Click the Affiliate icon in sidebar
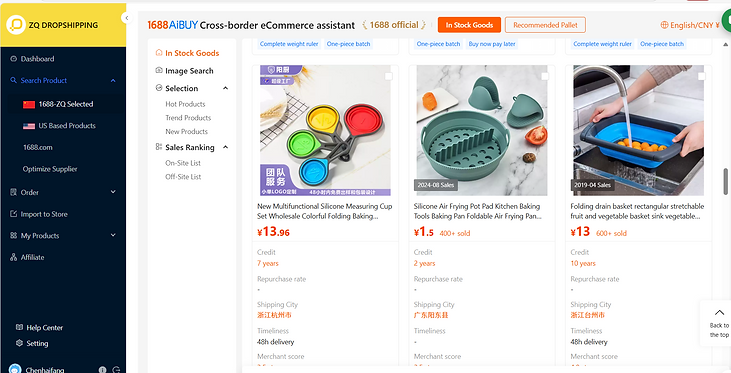Image resolution: width=731 pixels, height=373 pixels. [14, 257]
